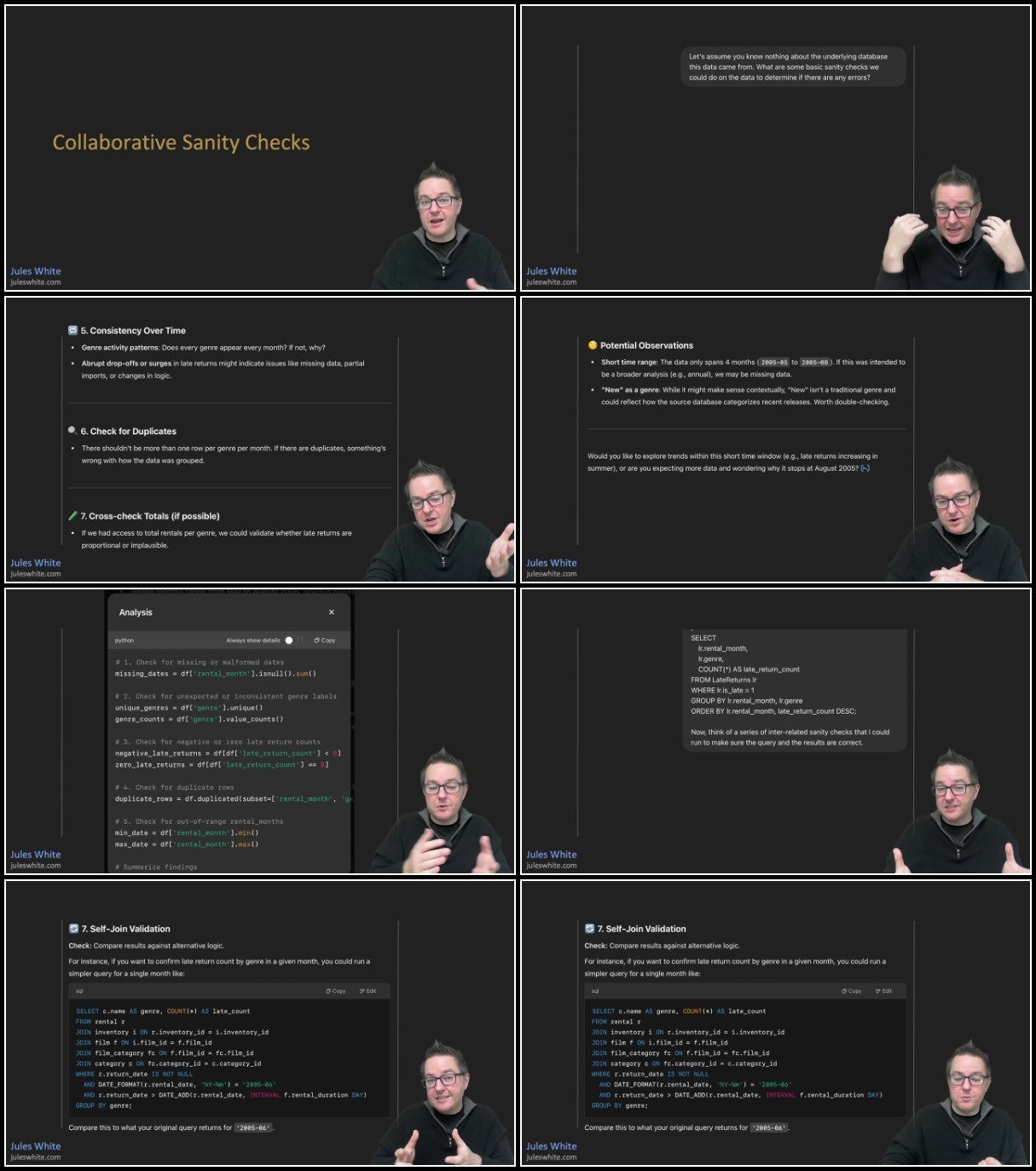Click the '2005-08' code chip in Short time range

click(814, 362)
